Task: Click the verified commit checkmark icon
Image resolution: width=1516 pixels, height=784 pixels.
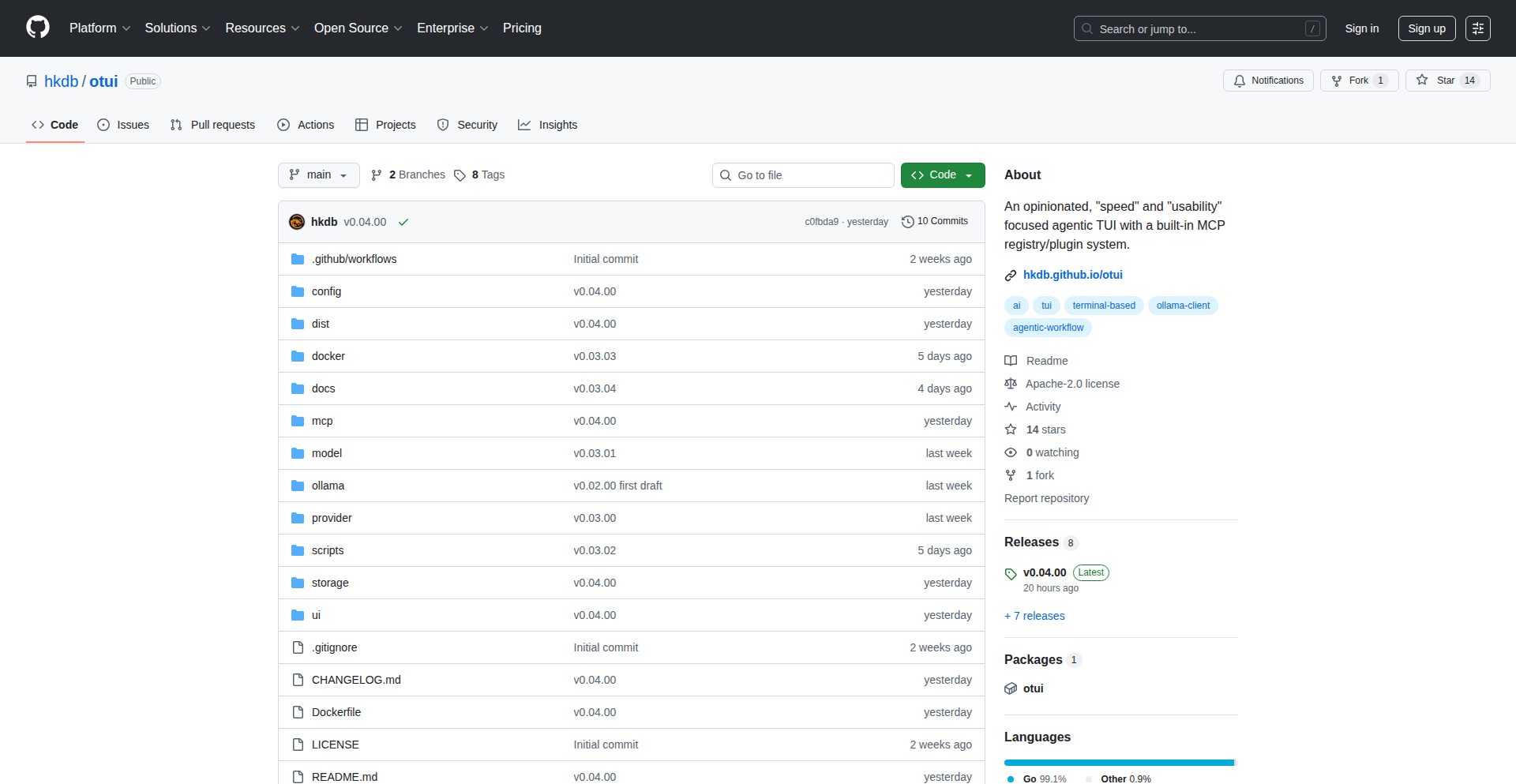Action: 403,222
